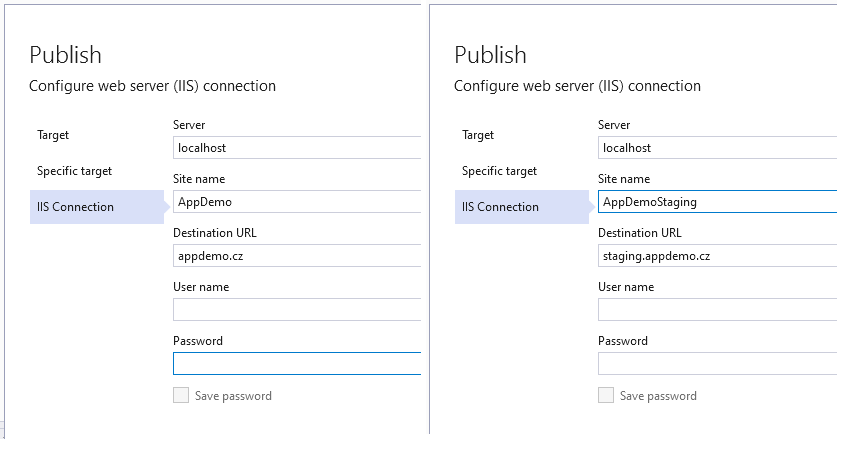Screen dimensions: 845x452
Task: Click the Save password label in right dialog
Action: tap(658, 396)
